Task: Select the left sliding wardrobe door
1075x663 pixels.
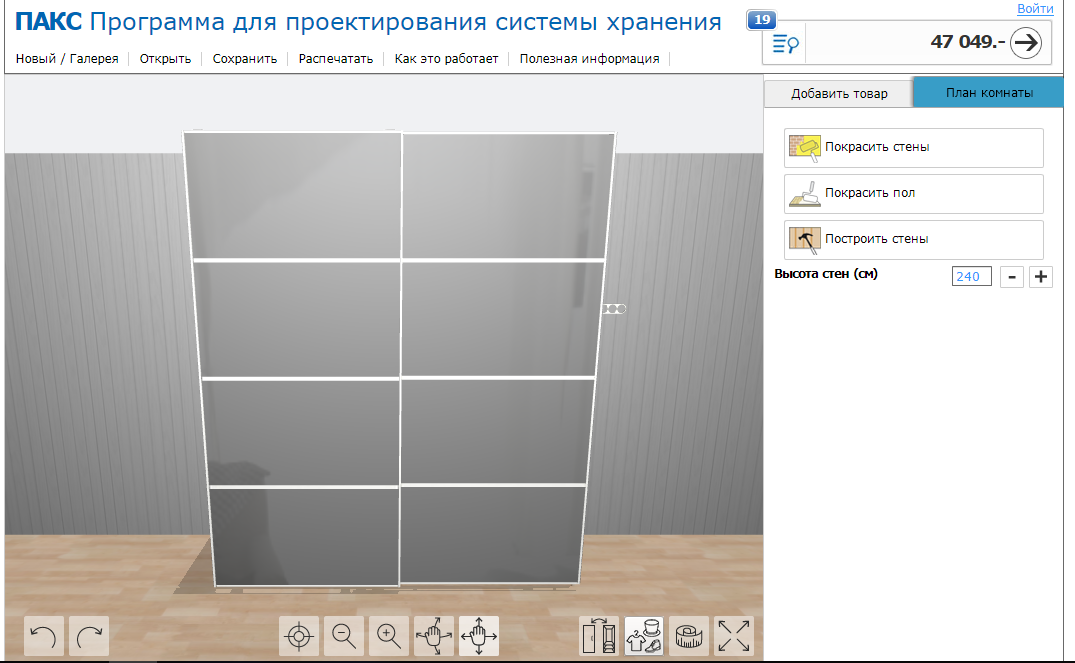Action: click(x=298, y=359)
